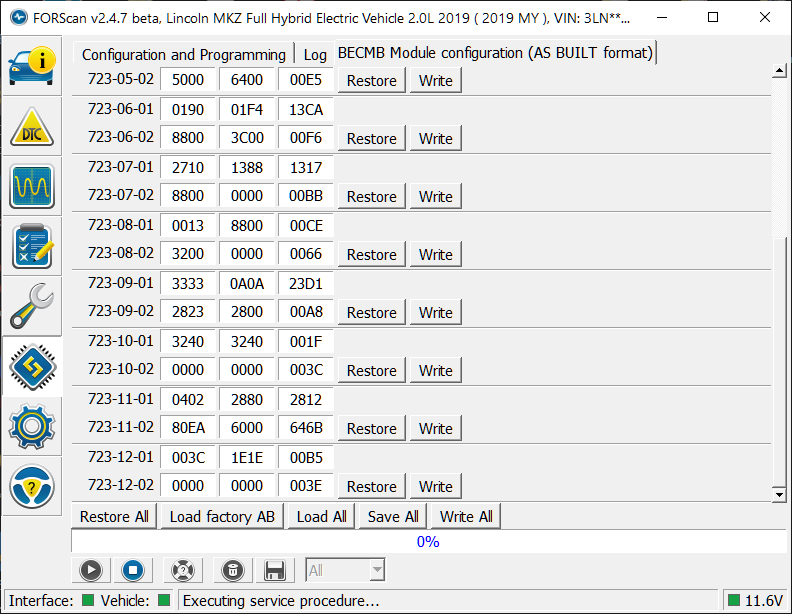This screenshot has height=614, width=792.
Task: Click field 3C00 in row 723-06-02
Action: point(247,137)
